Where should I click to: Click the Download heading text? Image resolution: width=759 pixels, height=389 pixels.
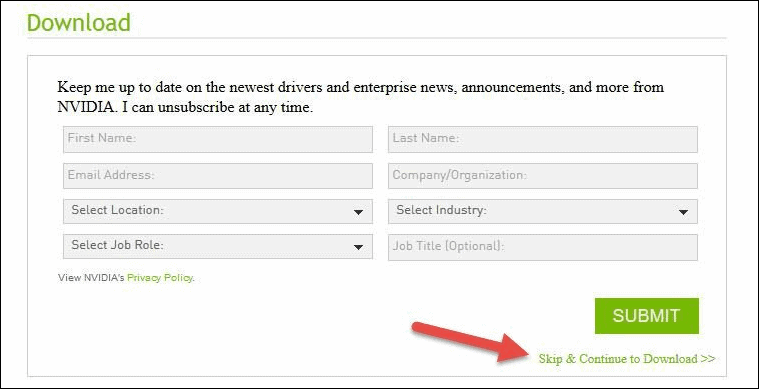click(78, 23)
